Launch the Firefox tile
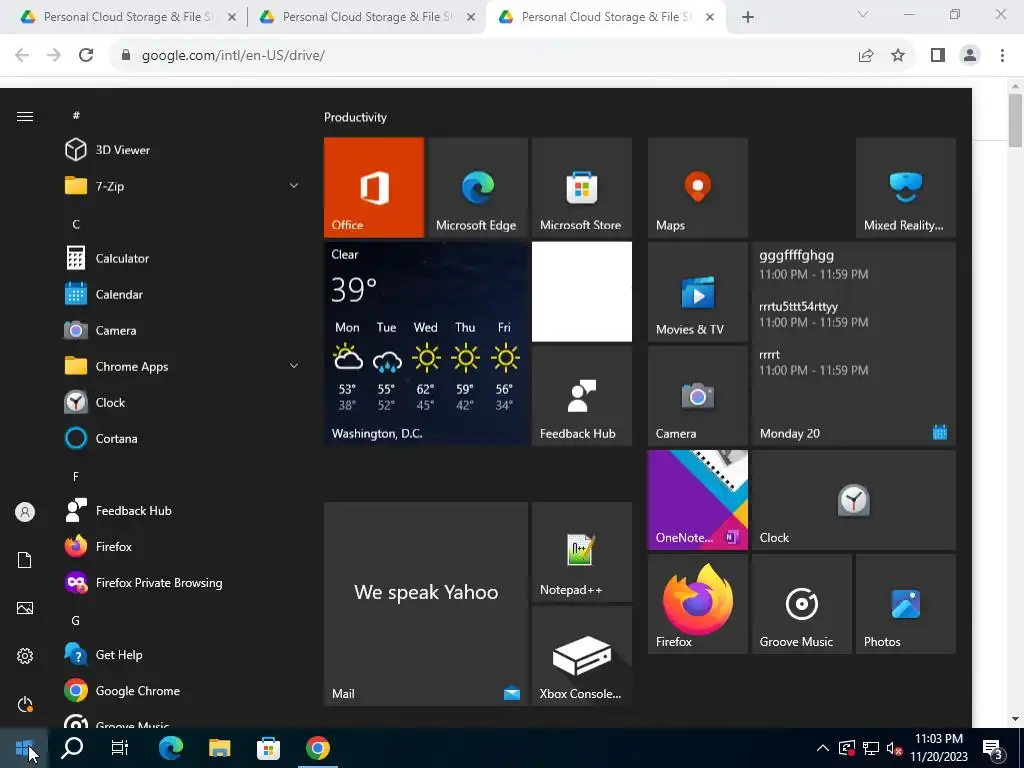The width and height of the screenshot is (1024, 768). pyautogui.click(x=697, y=603)
